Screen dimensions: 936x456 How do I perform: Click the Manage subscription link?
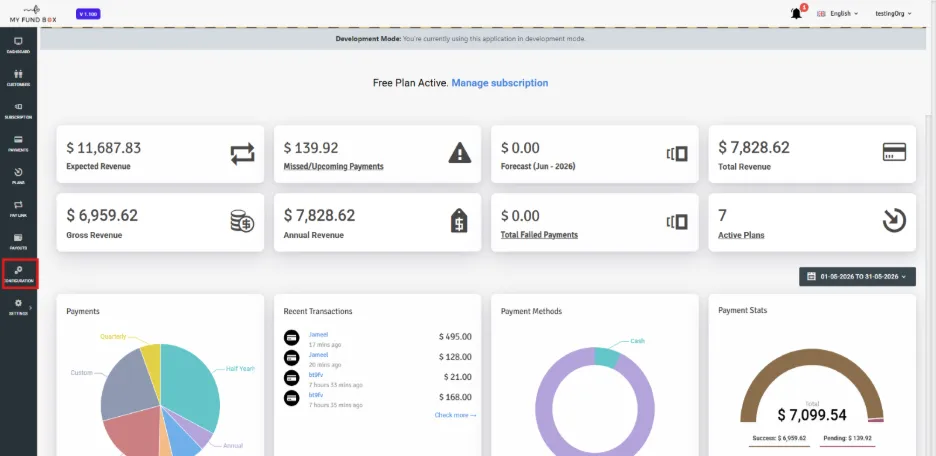tap(500, 83)
